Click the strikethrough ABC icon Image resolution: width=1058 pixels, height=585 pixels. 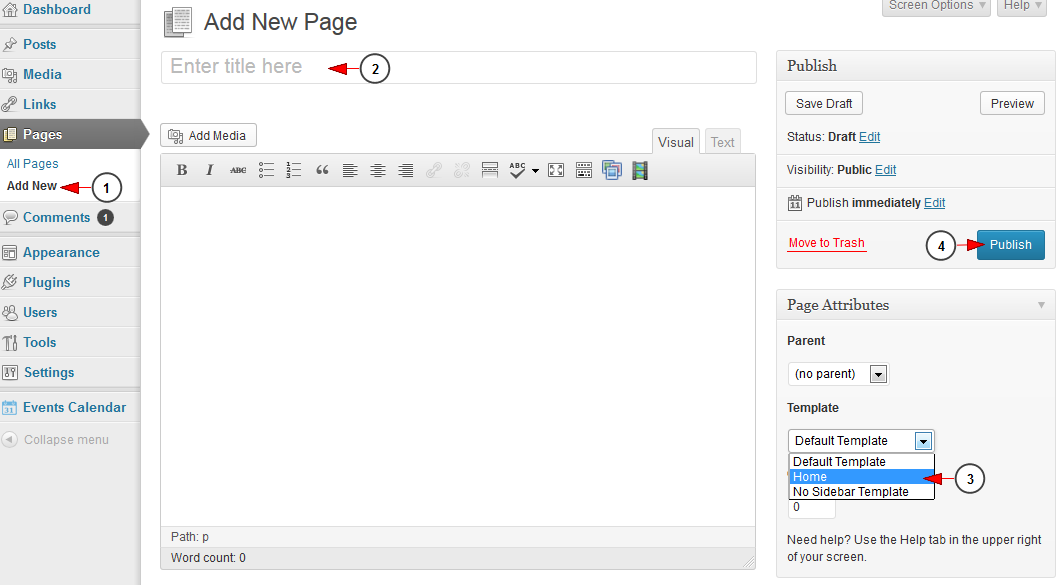coord(238,171)
